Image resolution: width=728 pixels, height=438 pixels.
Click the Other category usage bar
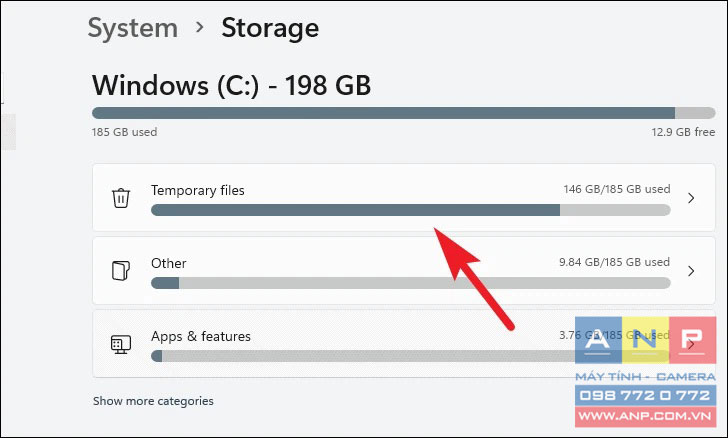coord(410,283)
